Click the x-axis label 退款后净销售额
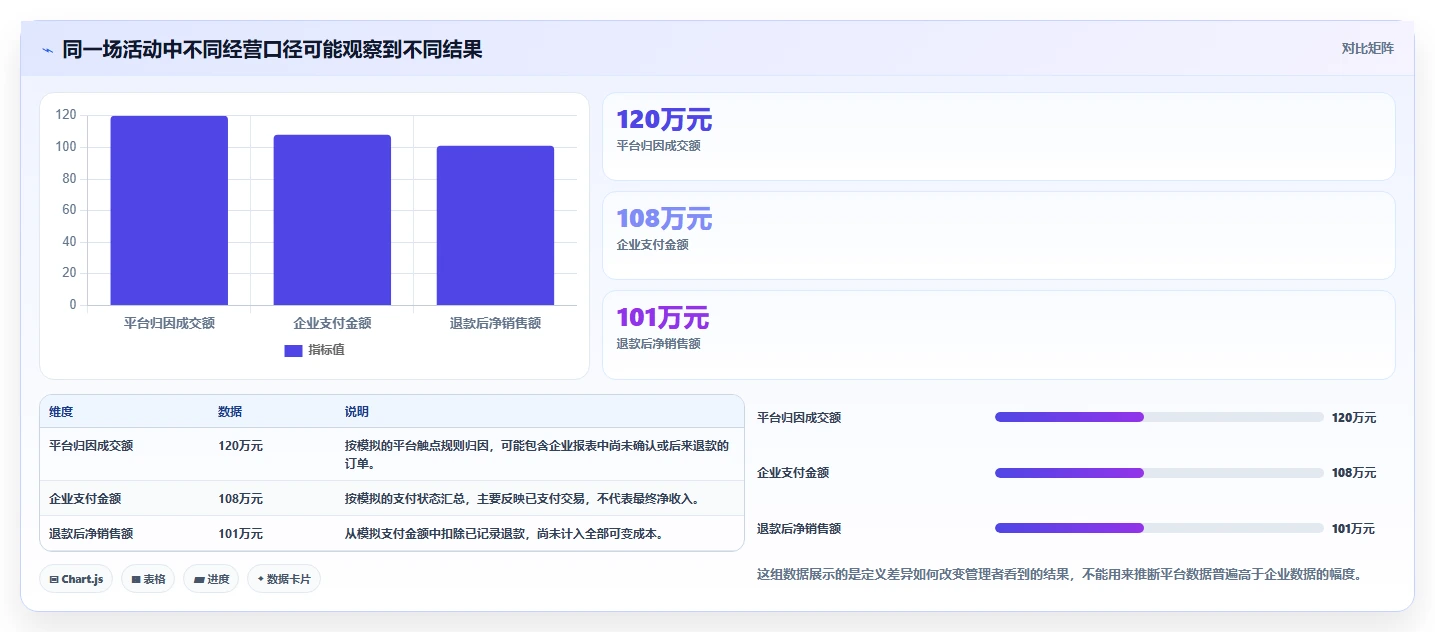Screen dimensions: 1435x632 click(x=495, y=323)
